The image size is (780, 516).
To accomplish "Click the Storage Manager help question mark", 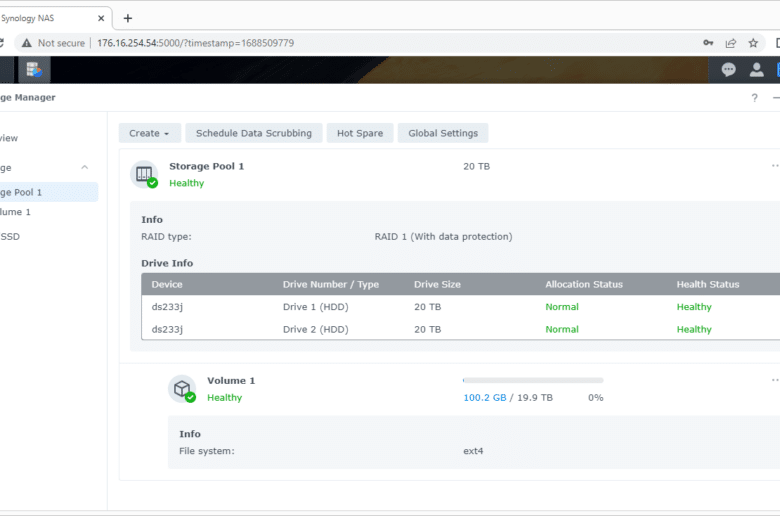I will pyautogui.click(x=754, y=98).
